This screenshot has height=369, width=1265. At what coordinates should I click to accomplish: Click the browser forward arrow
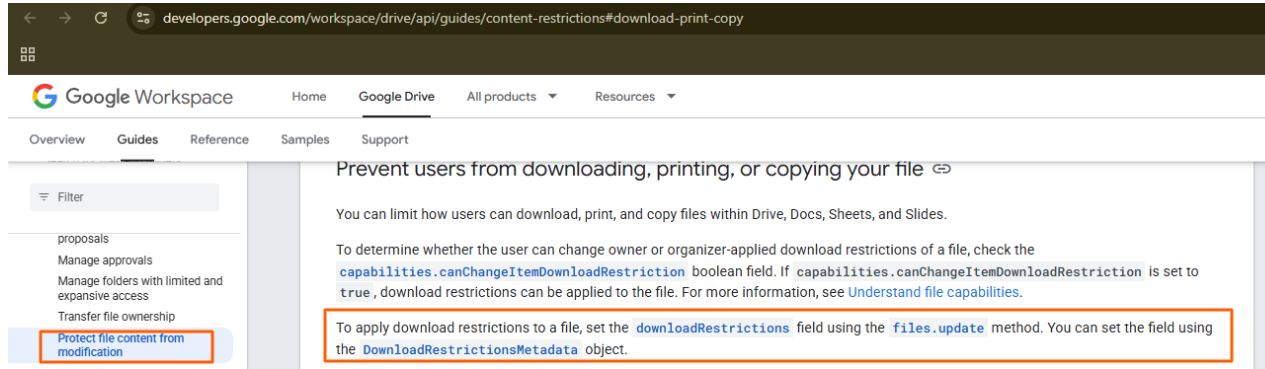[x=64, y=18]
